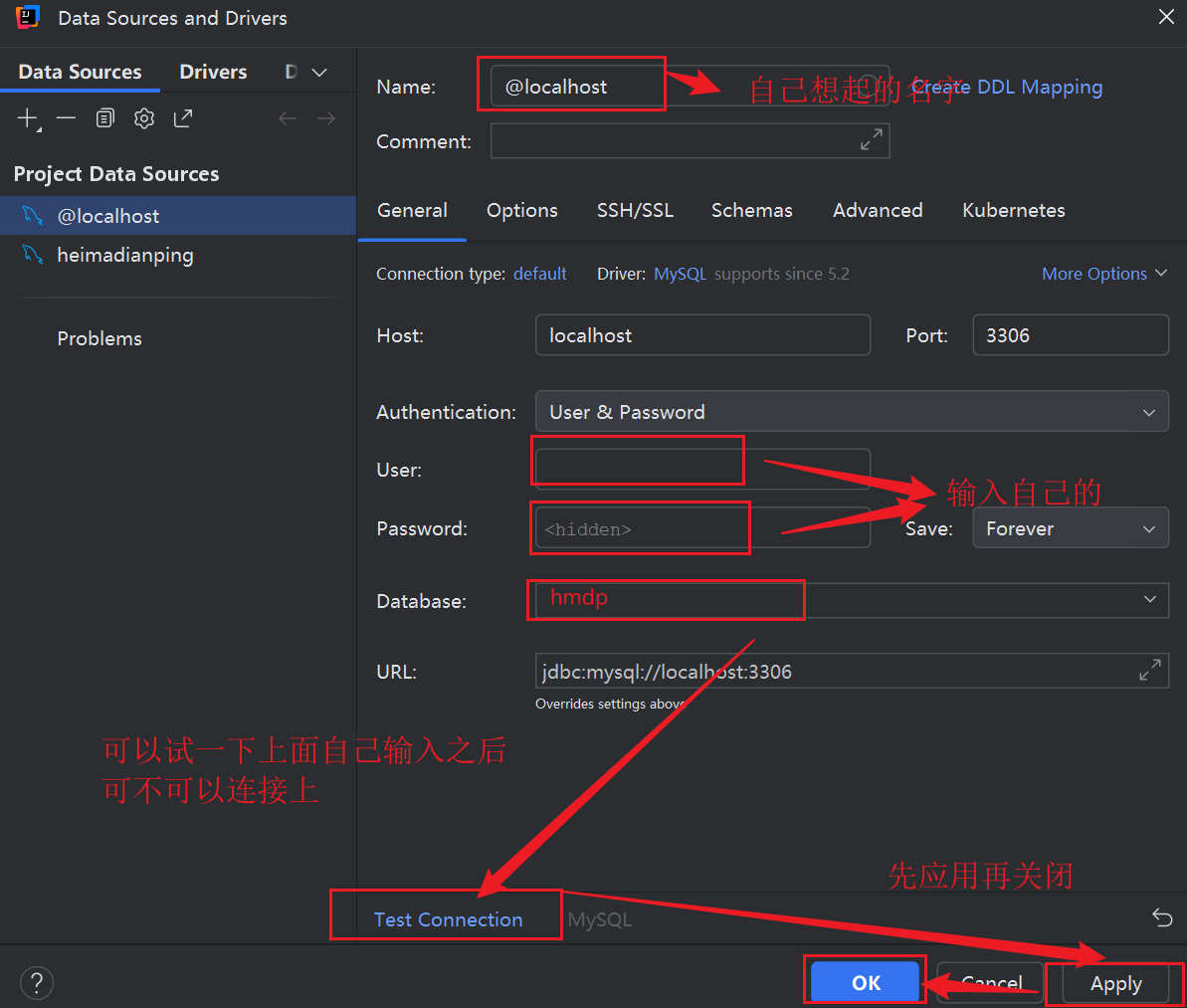The image size is (1187, 1008).
Task: Click the User input field
Action: [702, 469]
